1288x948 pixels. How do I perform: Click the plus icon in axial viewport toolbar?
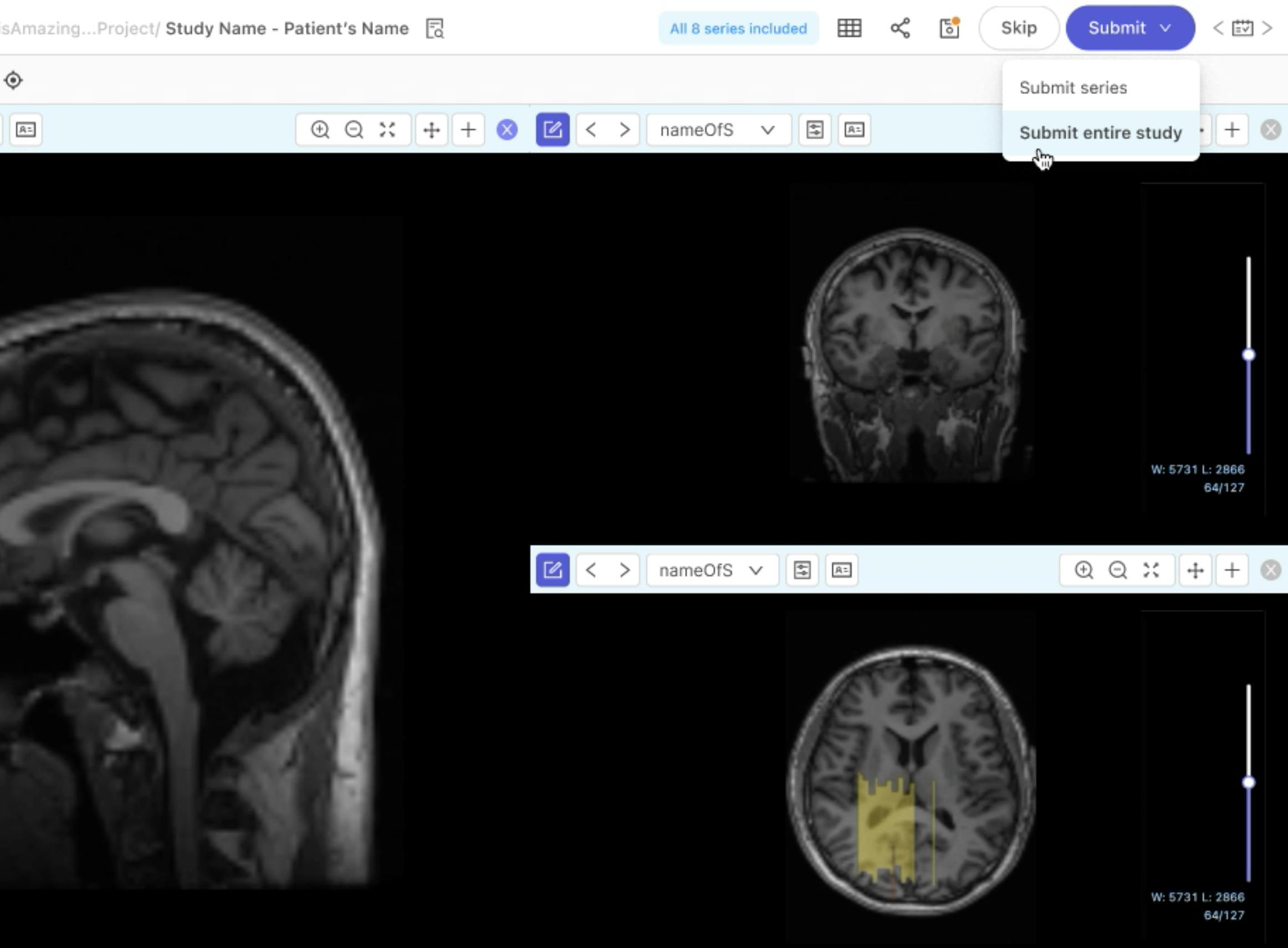pos(1232,570)
